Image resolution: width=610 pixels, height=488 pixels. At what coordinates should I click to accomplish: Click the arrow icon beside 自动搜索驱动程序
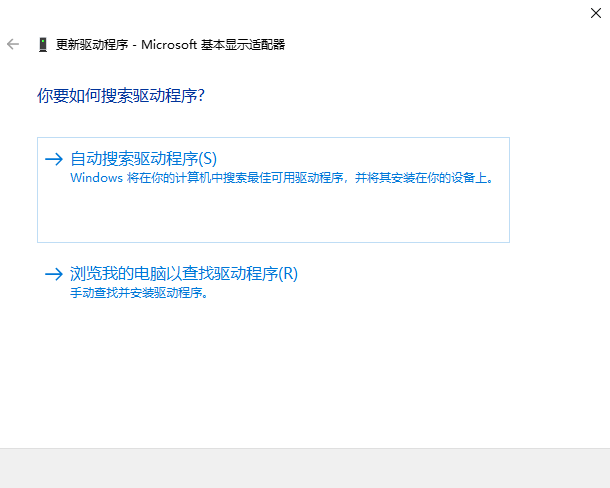(x=54, y=158)
